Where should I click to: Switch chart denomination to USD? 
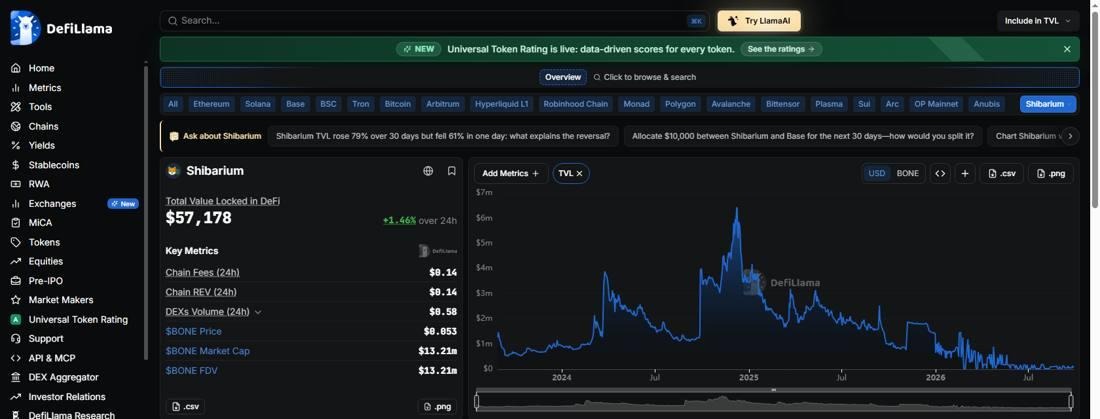click(x=877, y=173)
